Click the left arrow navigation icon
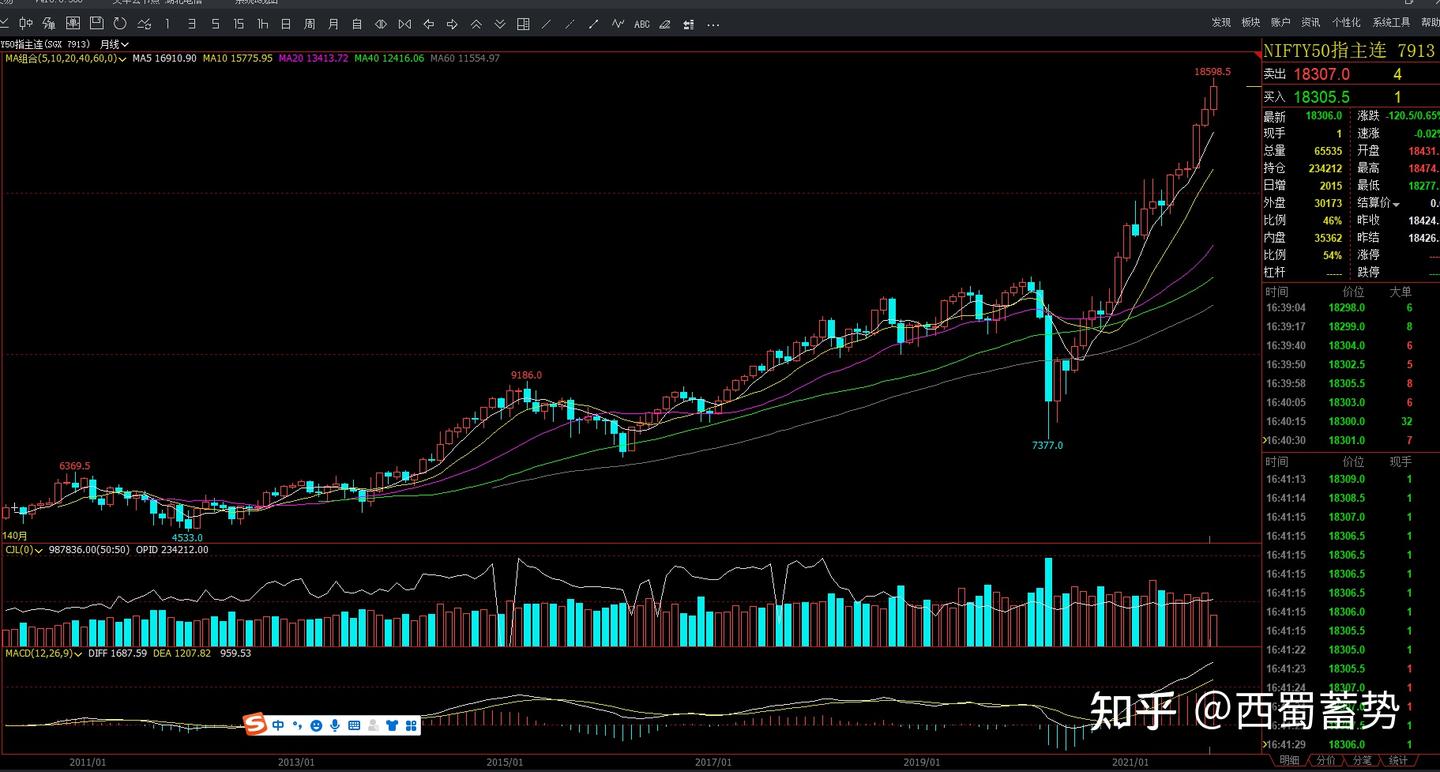The width and height of the screenshot is (1440, 772). point(429,23)
